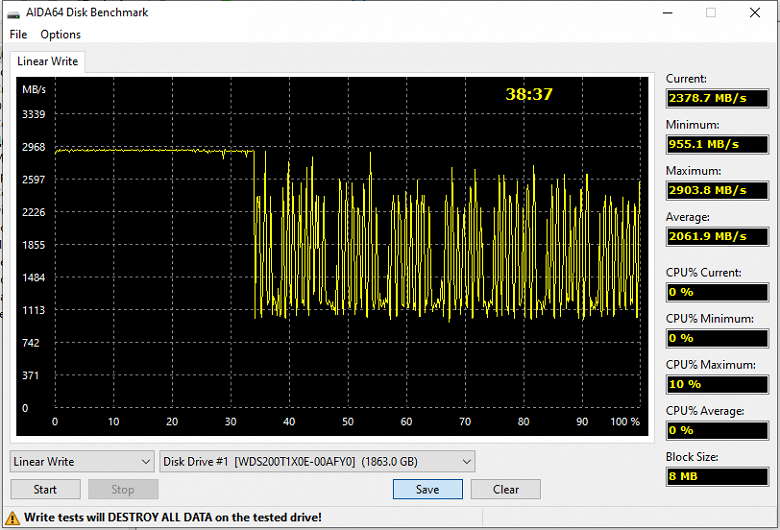780x530 pixels.
Task: Select the Linear Write tab
Action: coord(47,61)
